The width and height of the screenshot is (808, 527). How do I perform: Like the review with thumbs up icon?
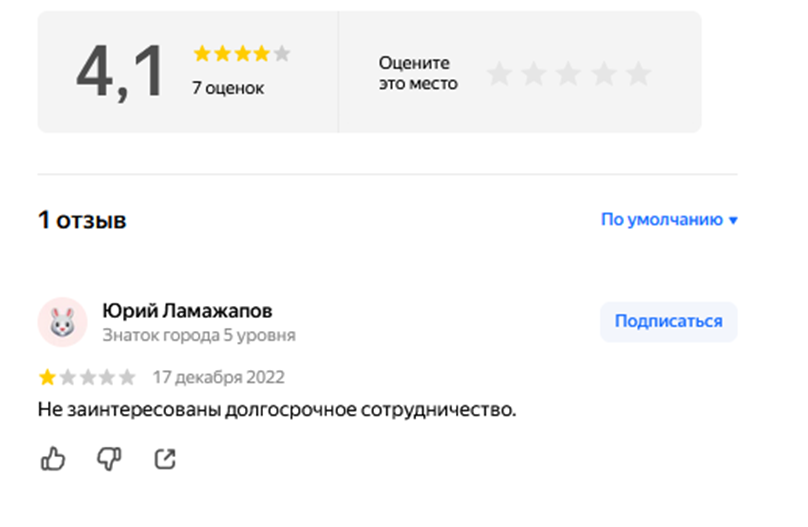pos(53,458)
